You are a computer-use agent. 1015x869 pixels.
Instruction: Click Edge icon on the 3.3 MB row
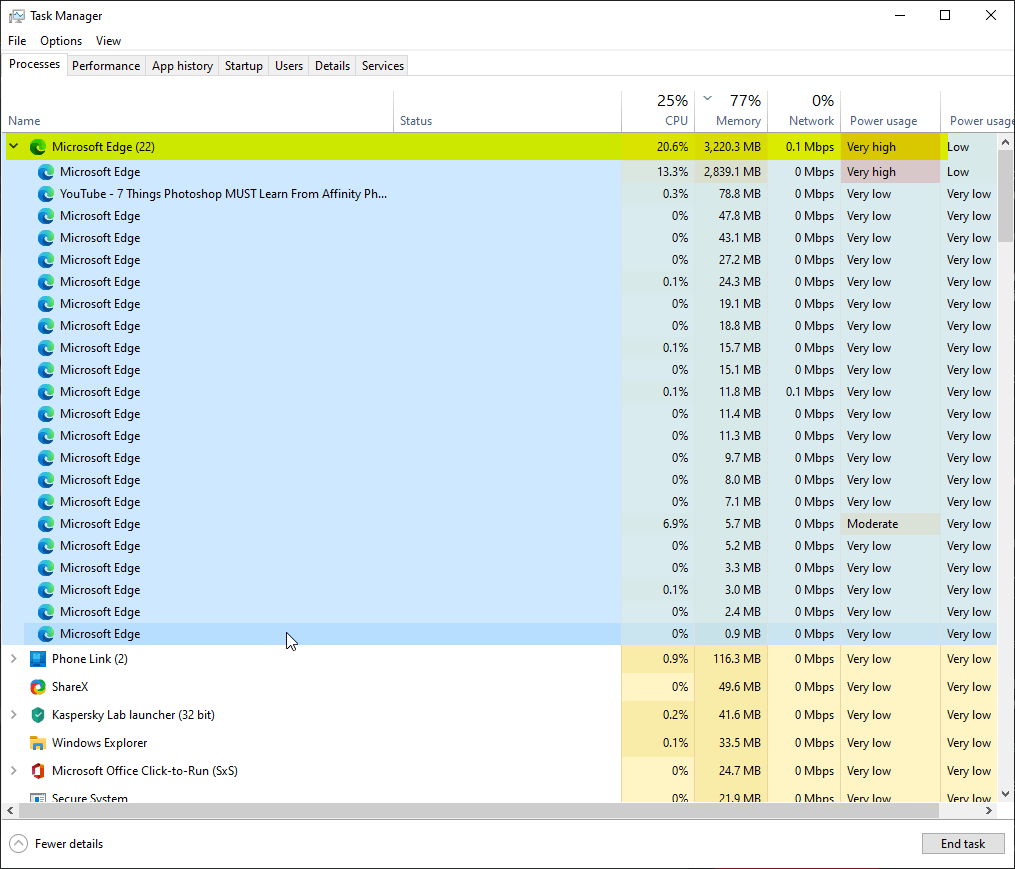pyautogui.click(x=45, y=568)
